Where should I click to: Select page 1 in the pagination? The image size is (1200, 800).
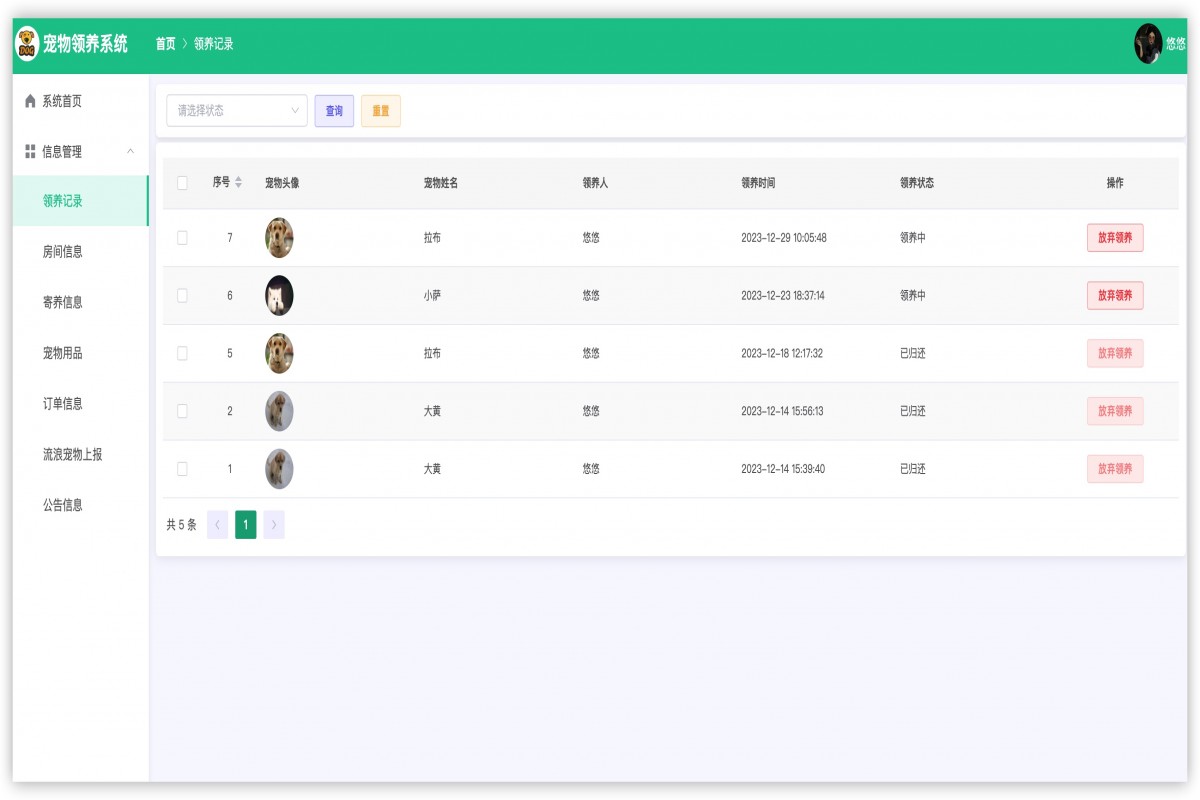(x=245, y=524)
